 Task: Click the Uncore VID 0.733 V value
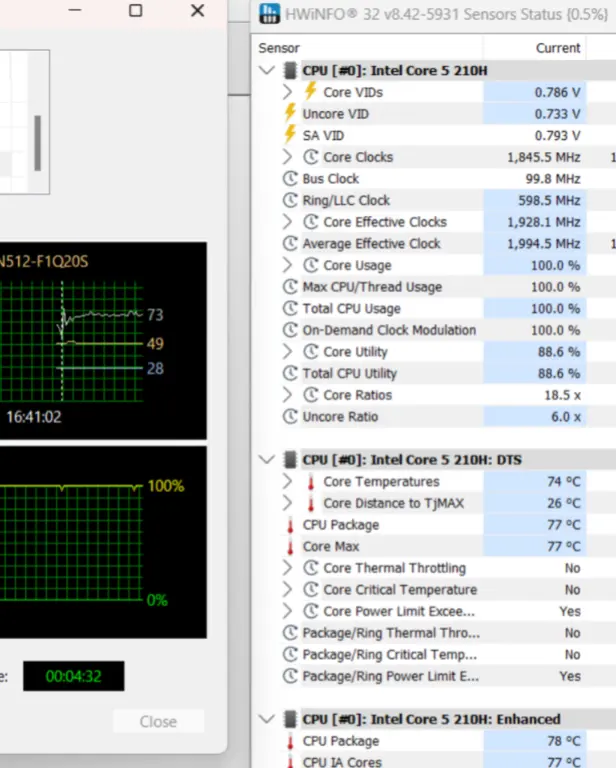pos(557,114)
